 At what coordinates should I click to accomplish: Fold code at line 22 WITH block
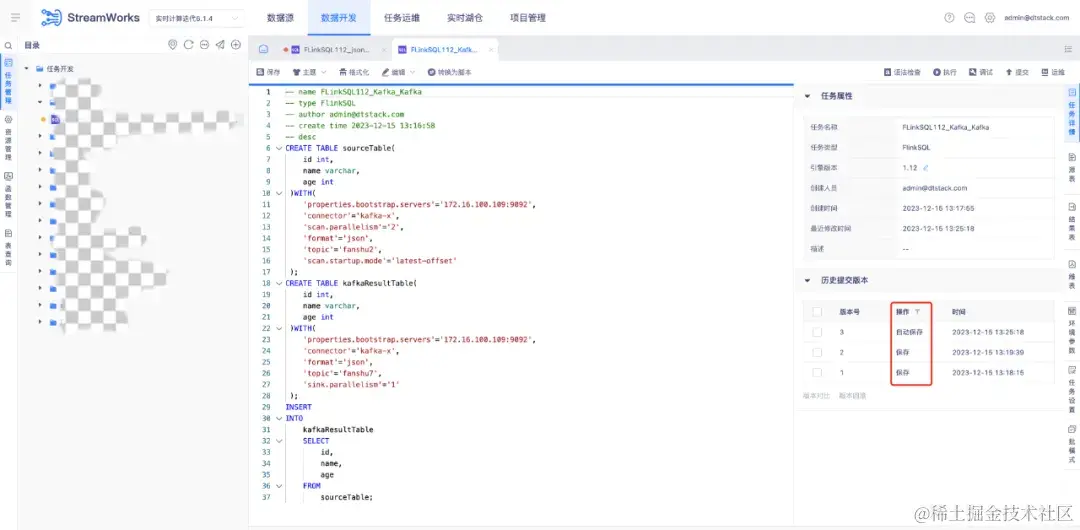279,329
